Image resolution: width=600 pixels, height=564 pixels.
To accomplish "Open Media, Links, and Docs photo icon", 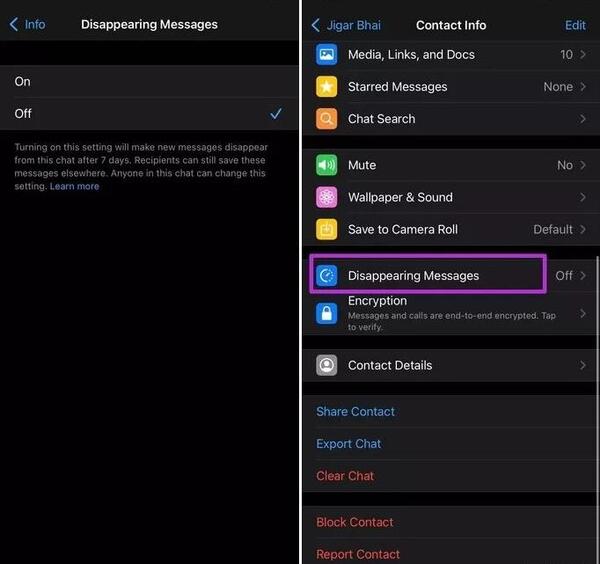I will tap(326, 54).
